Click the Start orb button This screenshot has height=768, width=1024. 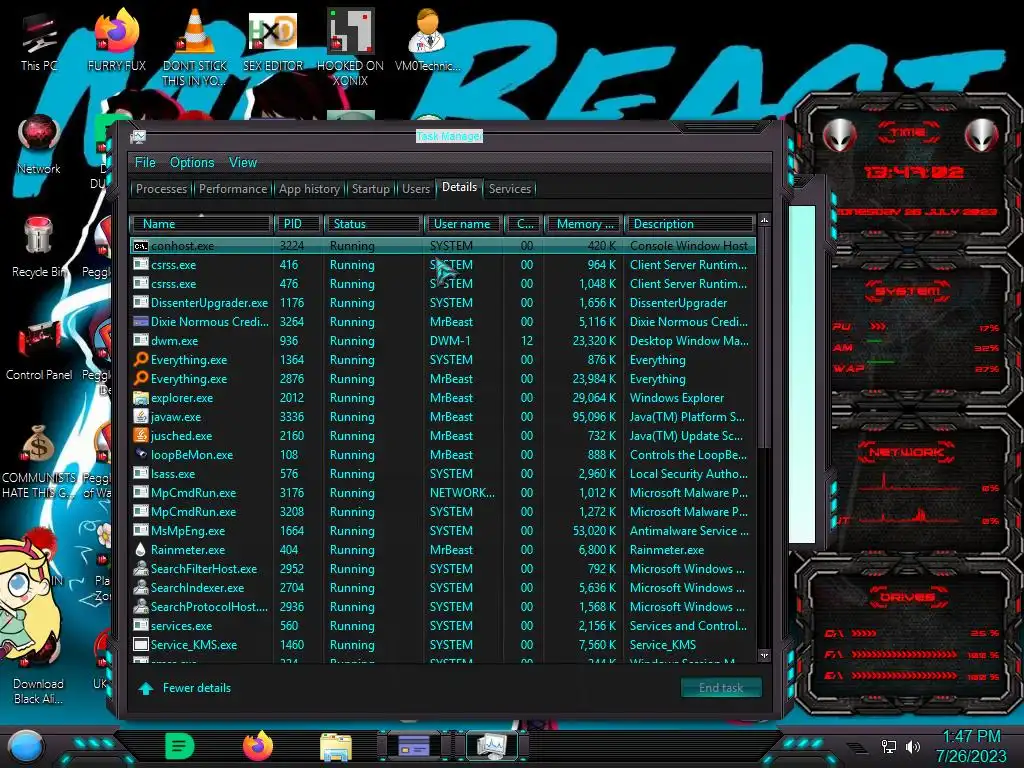[26, 746]
